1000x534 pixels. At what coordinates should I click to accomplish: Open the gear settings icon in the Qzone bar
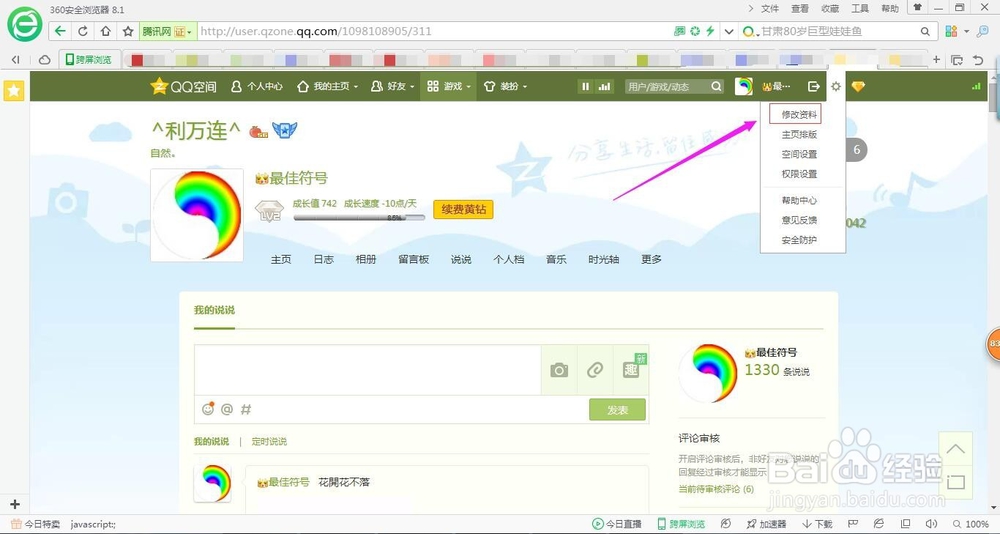click(x=836, y=86)
